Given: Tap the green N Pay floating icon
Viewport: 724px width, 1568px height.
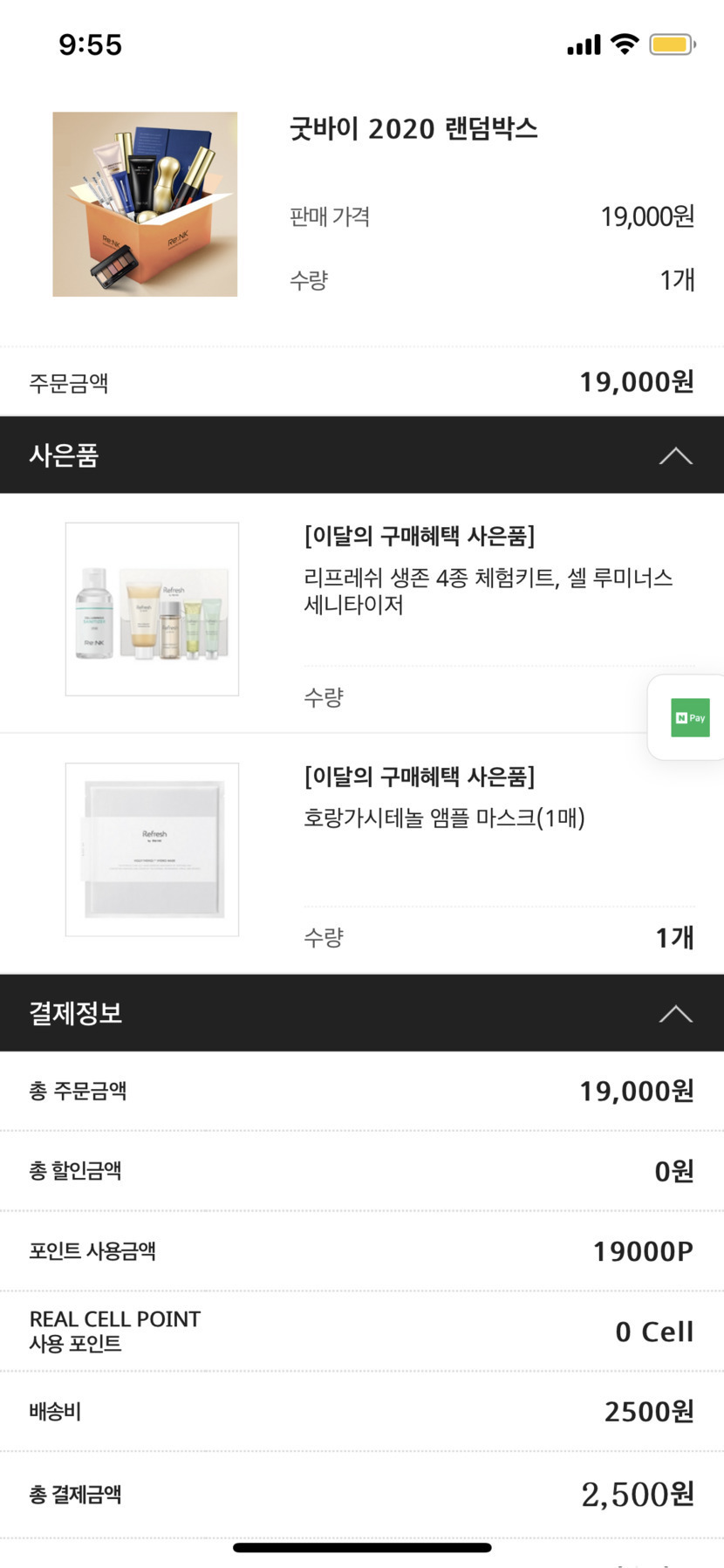Looking at the screenshot, I should [x=690, y=718].
